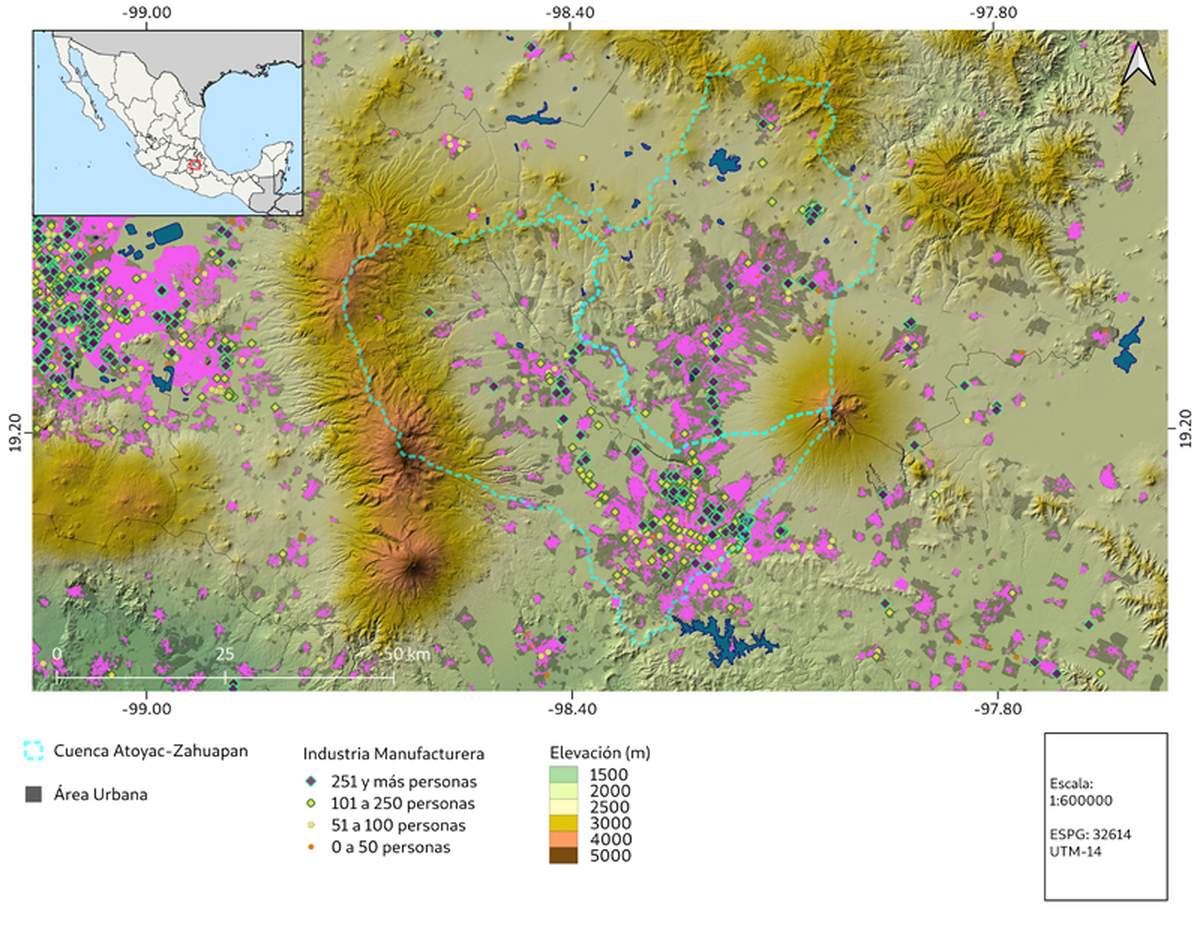The height and width of the screenshot is (926, 1200).
Task: Click the '251 y más personas' text
Action: (404, 781)
